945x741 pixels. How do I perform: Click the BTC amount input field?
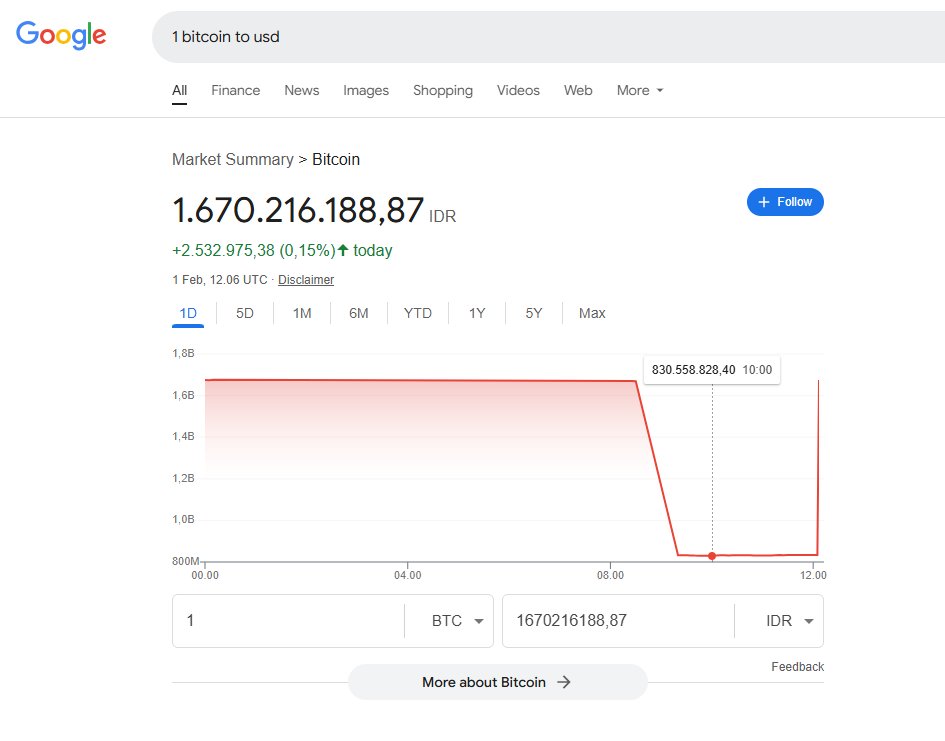click(x=288, y=621)
